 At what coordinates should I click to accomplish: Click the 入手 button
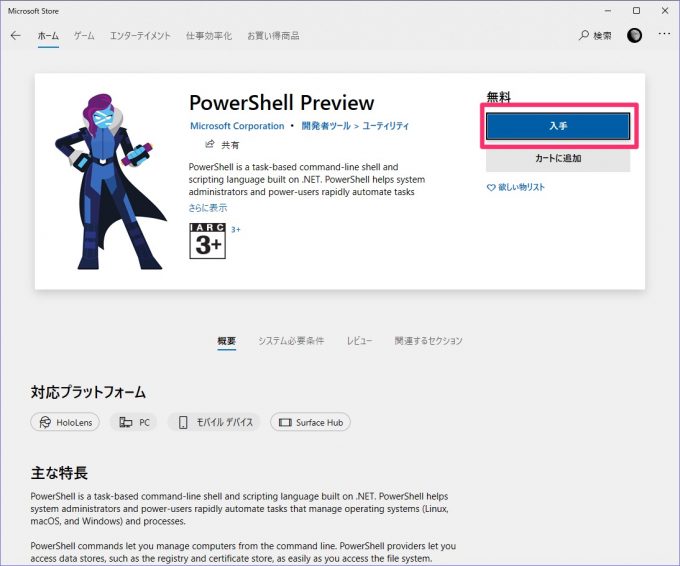558,126
